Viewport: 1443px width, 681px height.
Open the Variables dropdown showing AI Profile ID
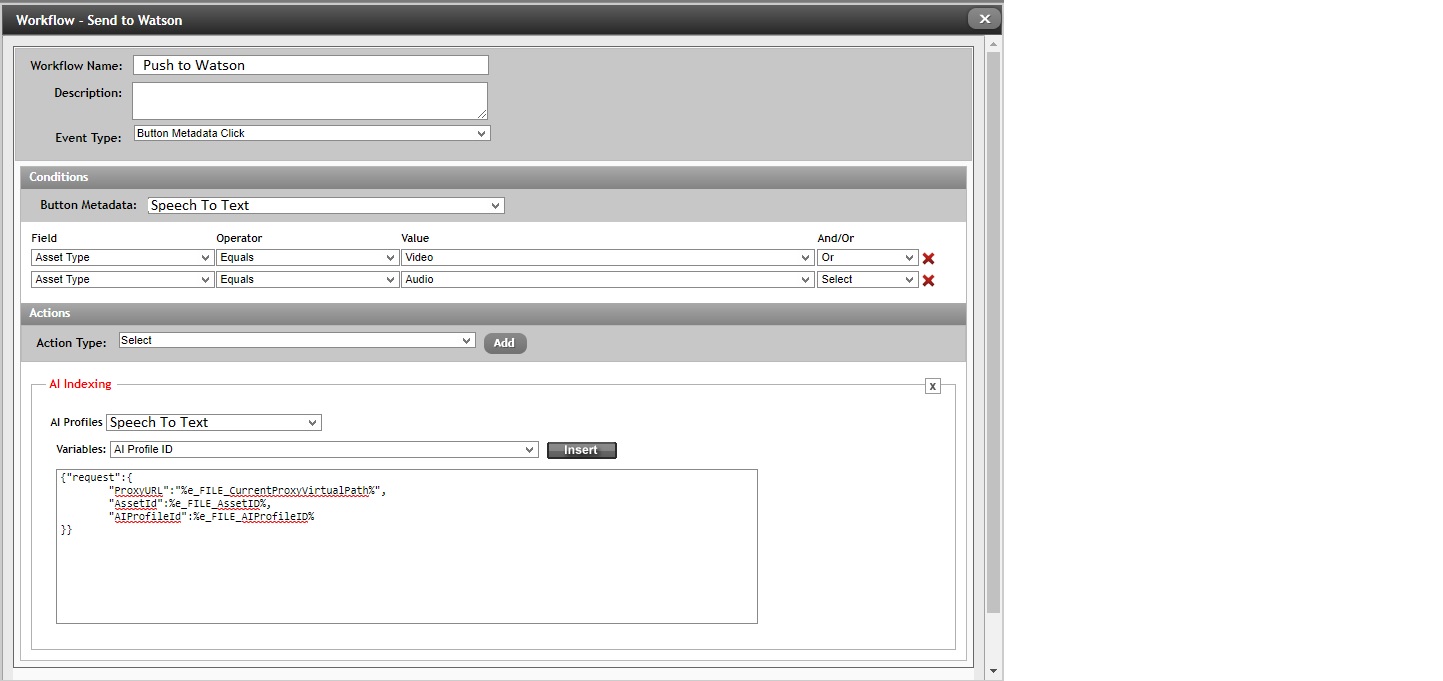coord(324,450)
